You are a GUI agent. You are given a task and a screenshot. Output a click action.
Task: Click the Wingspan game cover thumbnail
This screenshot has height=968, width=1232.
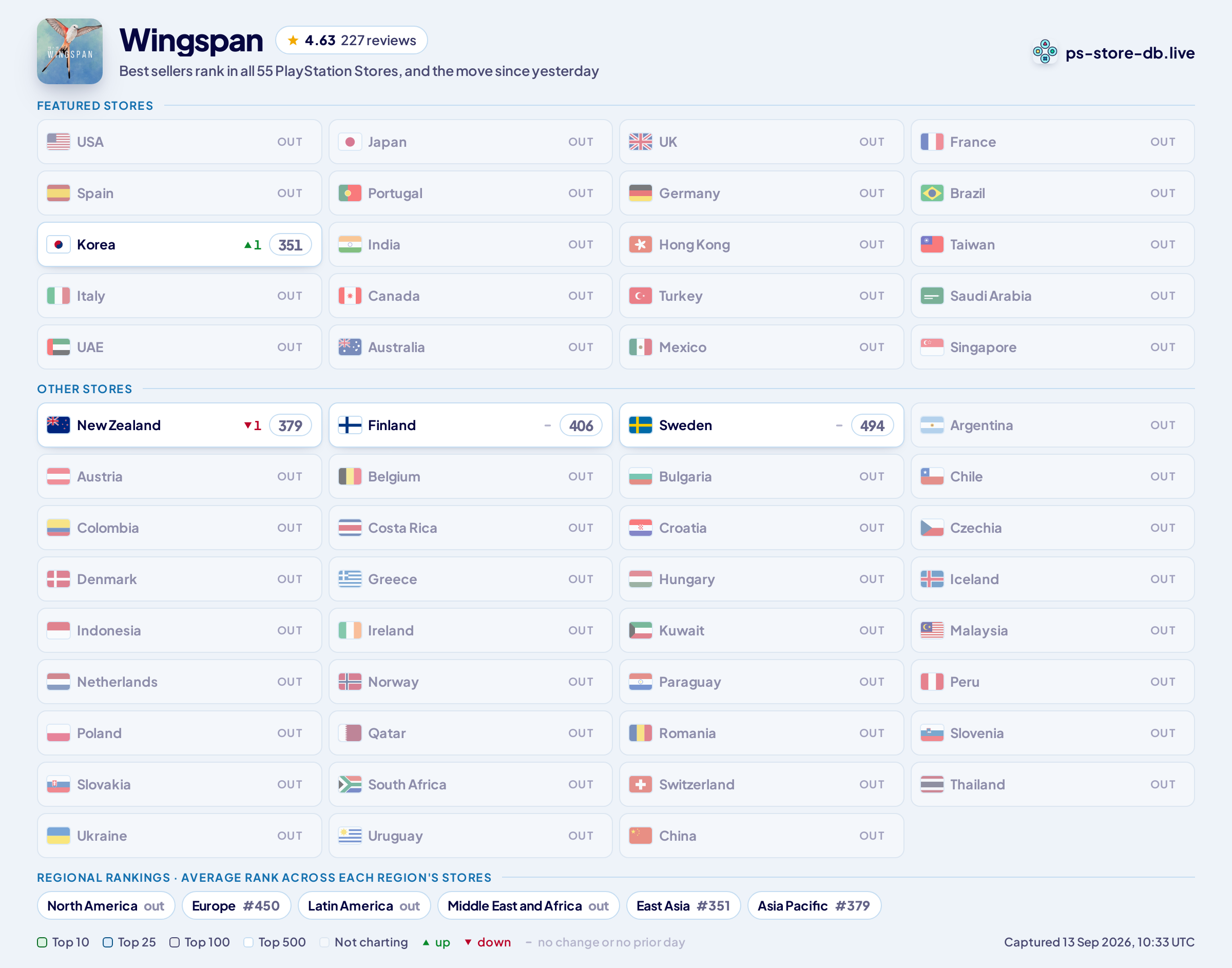(x=70, y=51)
